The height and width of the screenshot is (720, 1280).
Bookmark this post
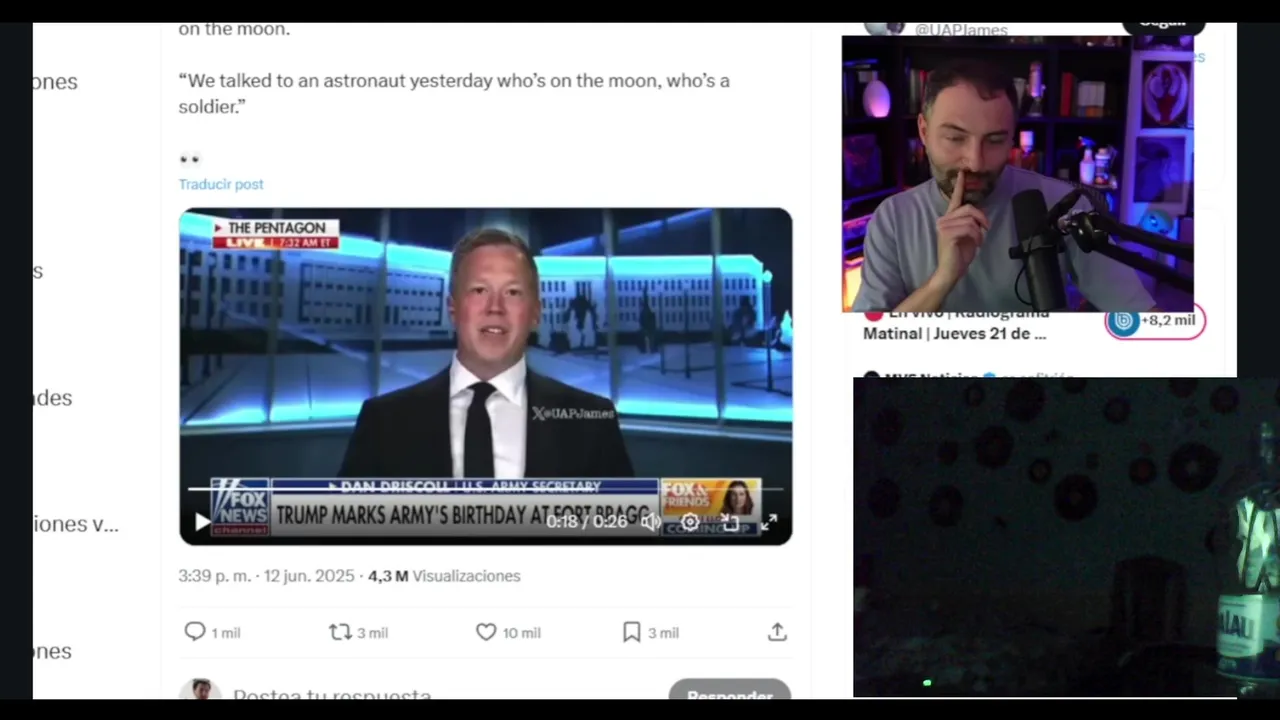coord(631,632)
